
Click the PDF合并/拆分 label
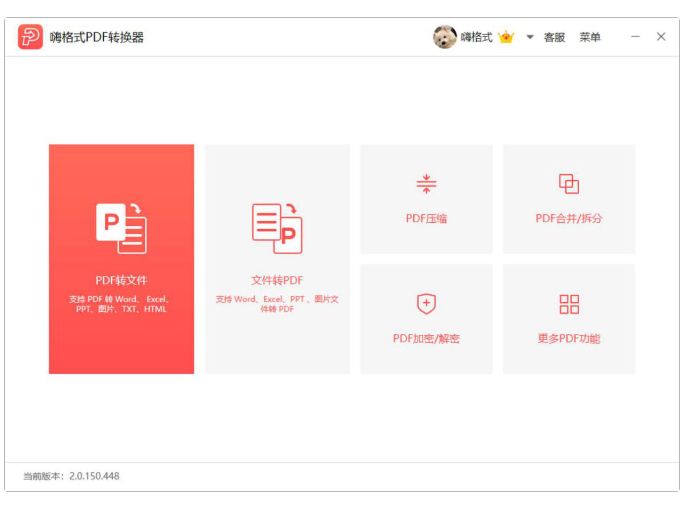[x=569, y=218]
